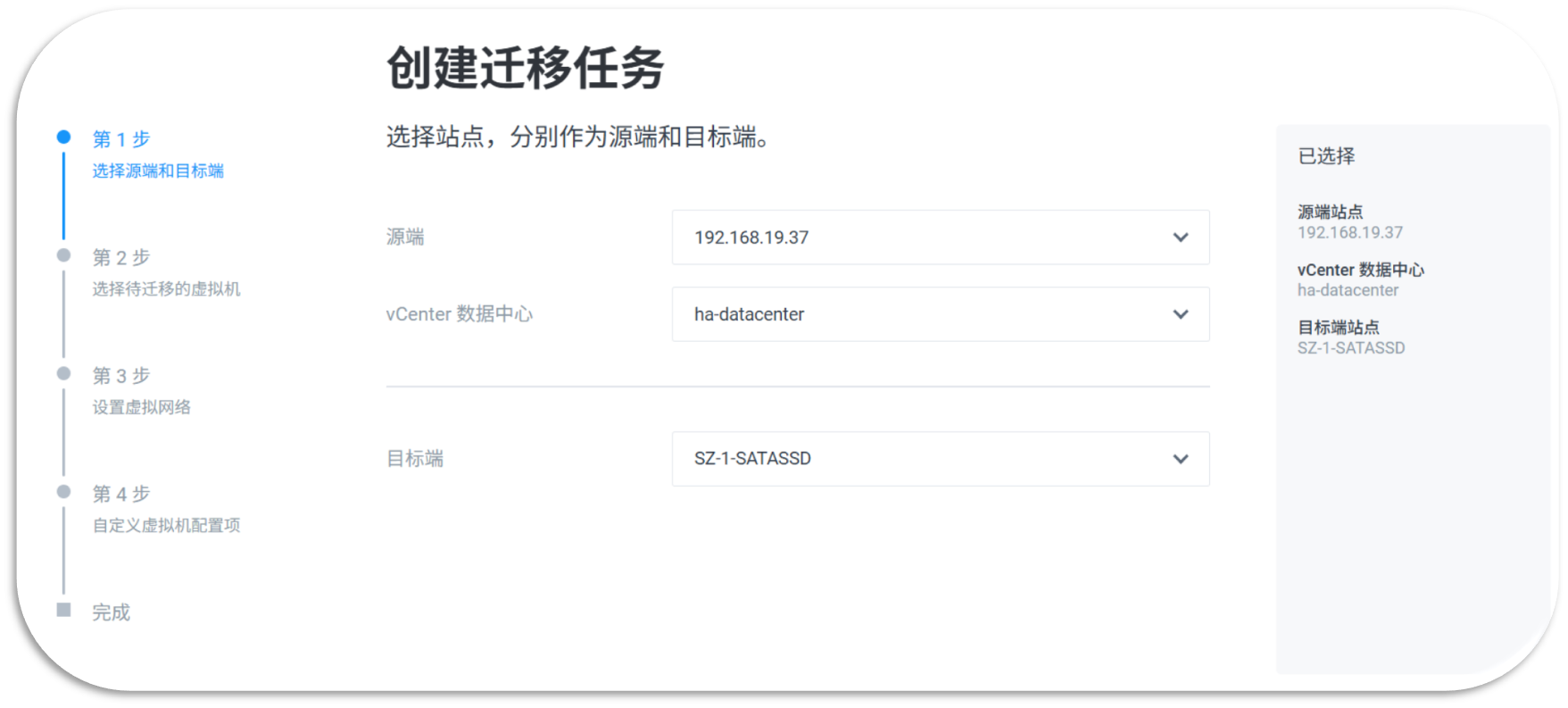This screenshot has width=1568, height=708.
Task: Click the 完成 label in the step list
Action: [x=112, y=612]
